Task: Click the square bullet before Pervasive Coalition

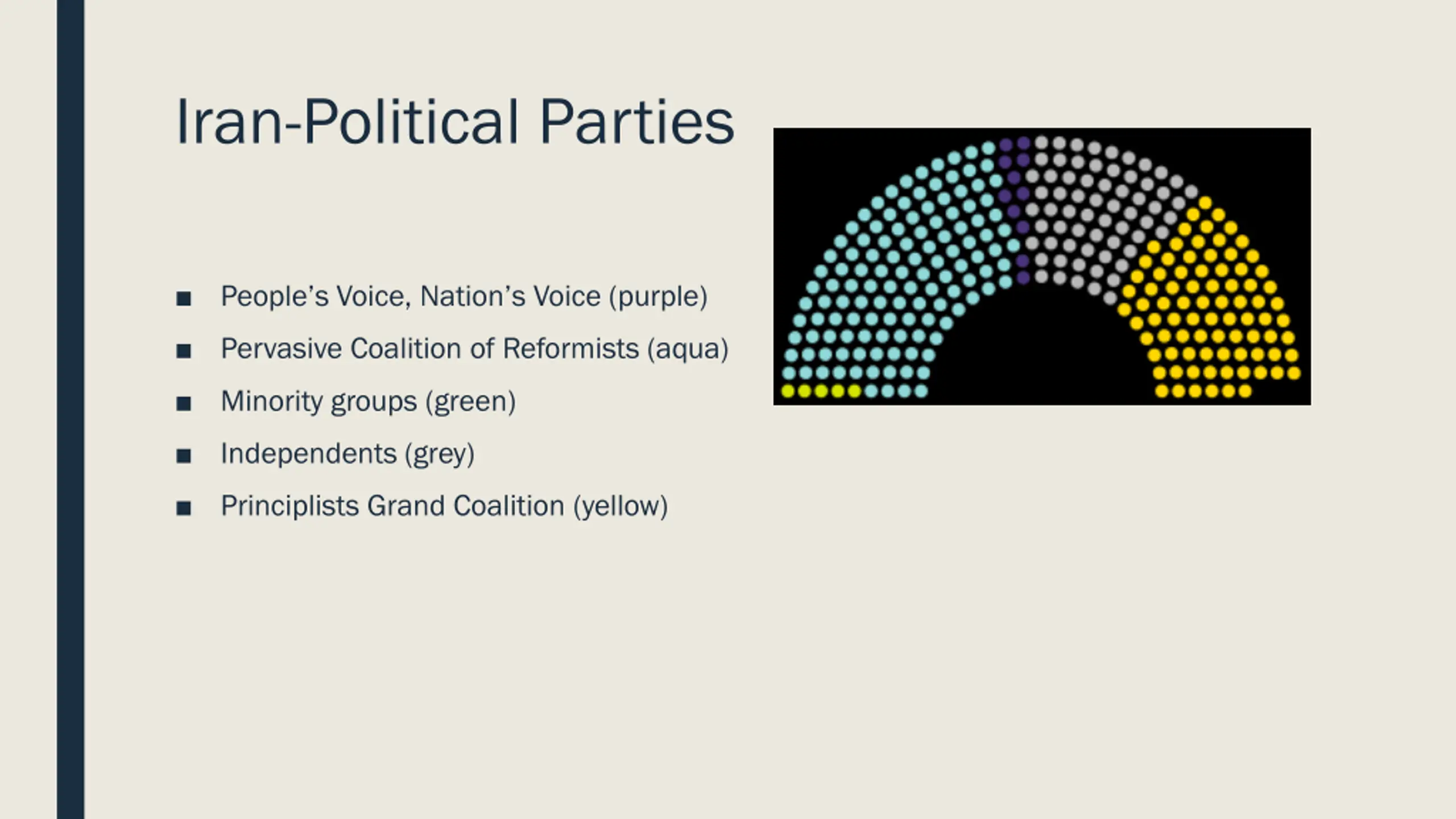Action: click(184, 351)
